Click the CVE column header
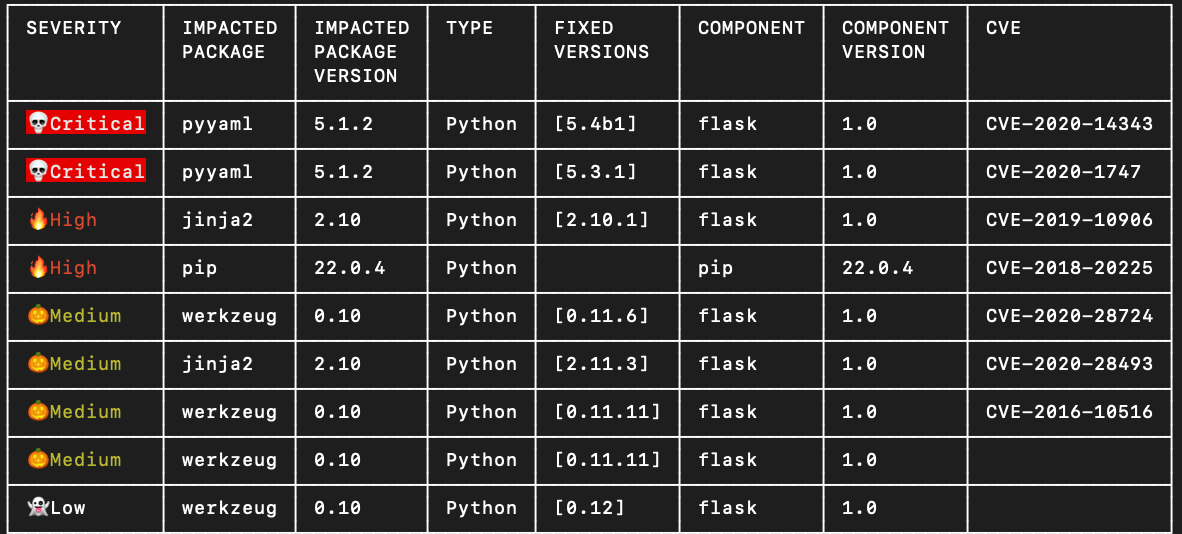The width and height of the screenshot is (1182, 534). click(x=1003, y=28)
